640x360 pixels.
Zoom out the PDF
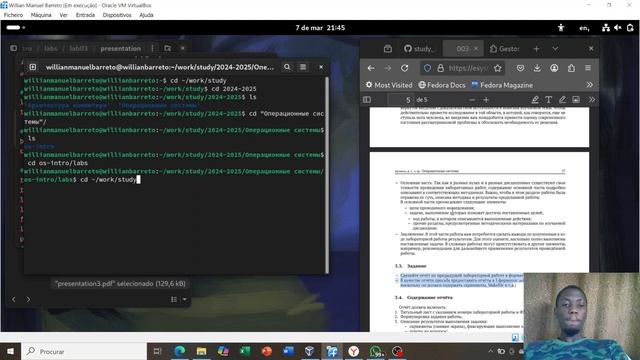(x=472, y=100)
